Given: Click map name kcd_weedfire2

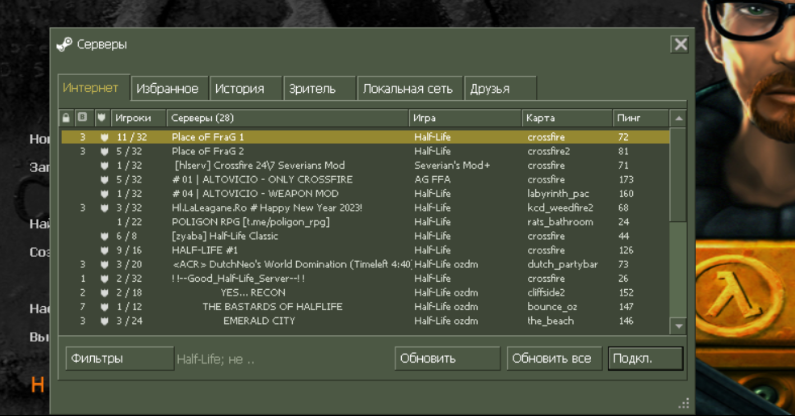Looking at the screenshot, I should click(560, 208).
